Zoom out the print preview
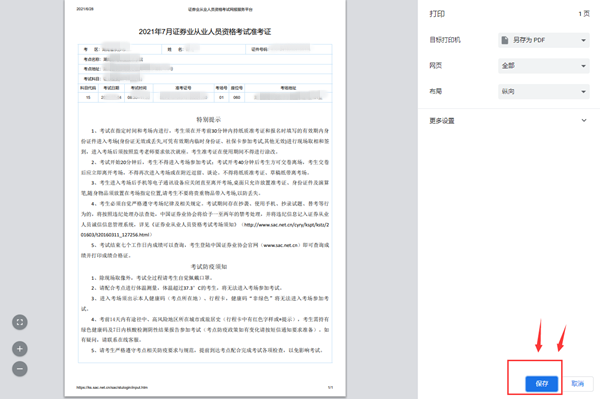This screenshot has height=399, width=600. [20, 369]
